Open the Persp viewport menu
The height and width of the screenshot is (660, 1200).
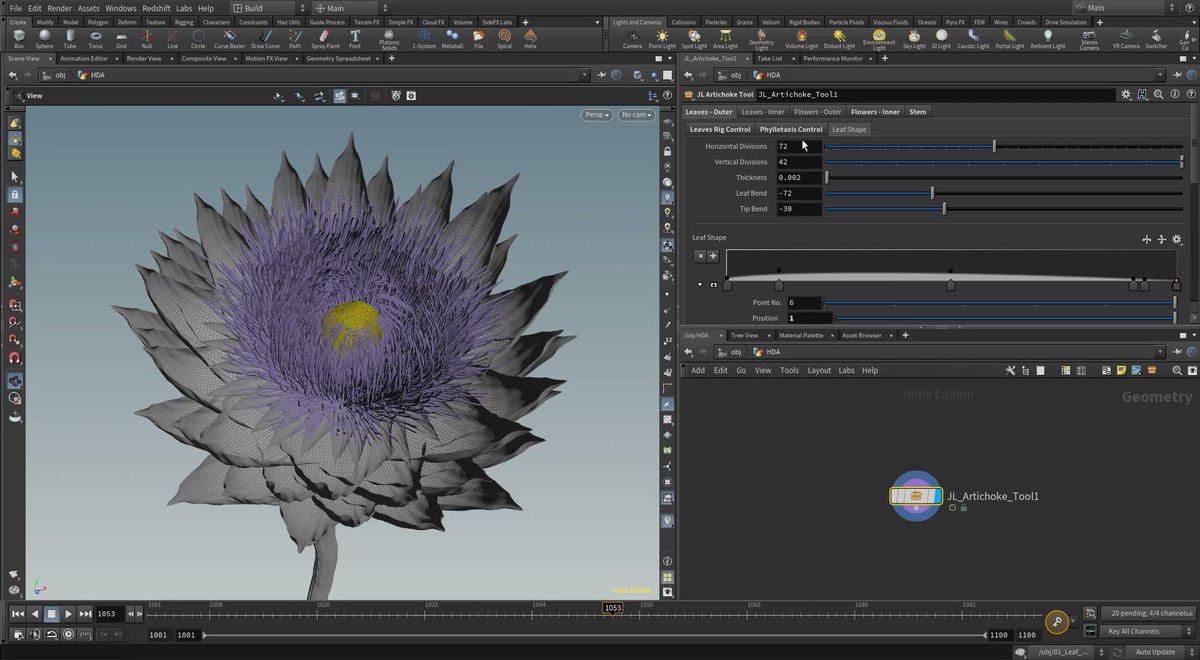(x=597, y=115)
